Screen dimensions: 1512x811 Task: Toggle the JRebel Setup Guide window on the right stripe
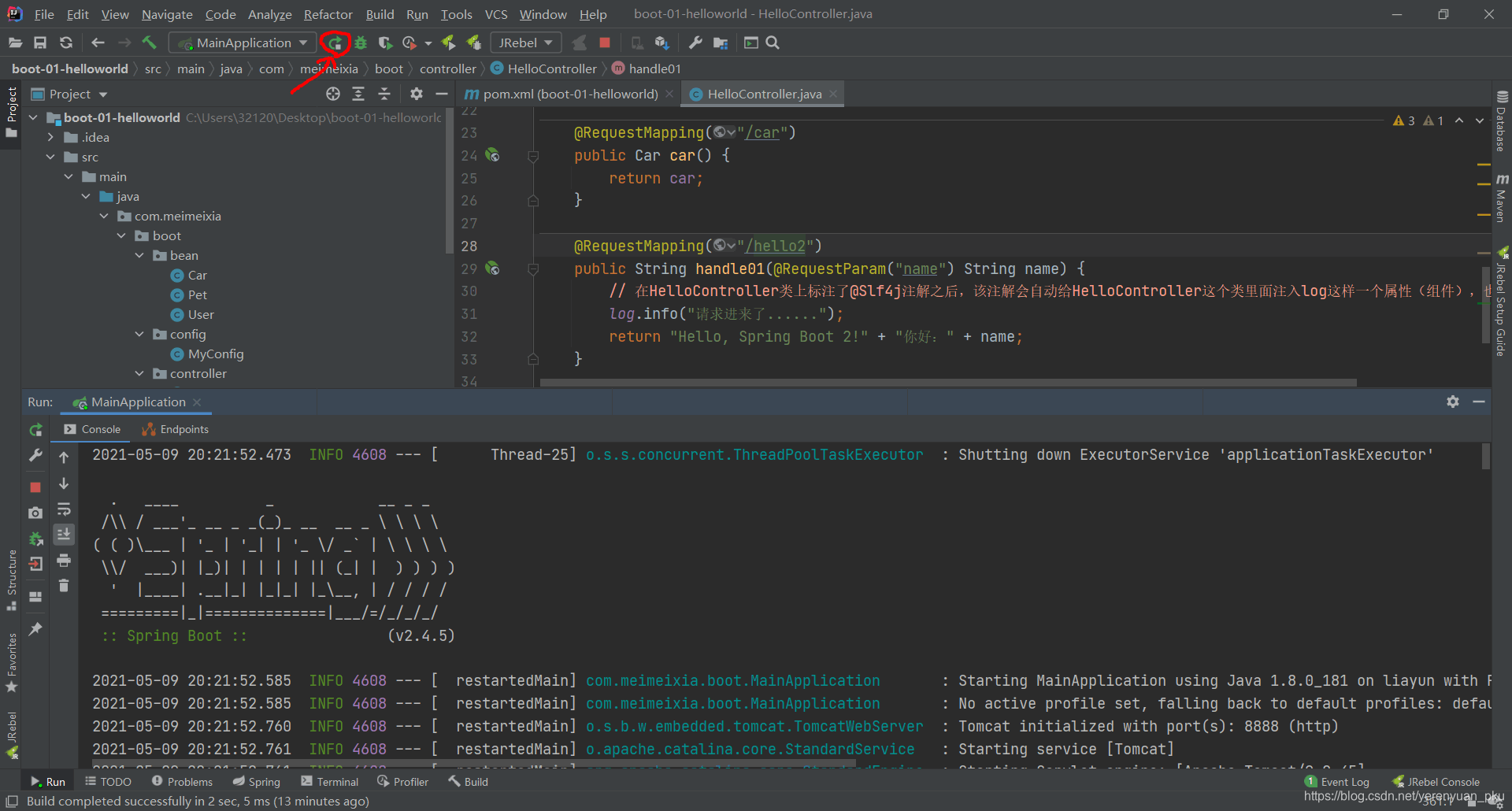tap(1501, 301)
